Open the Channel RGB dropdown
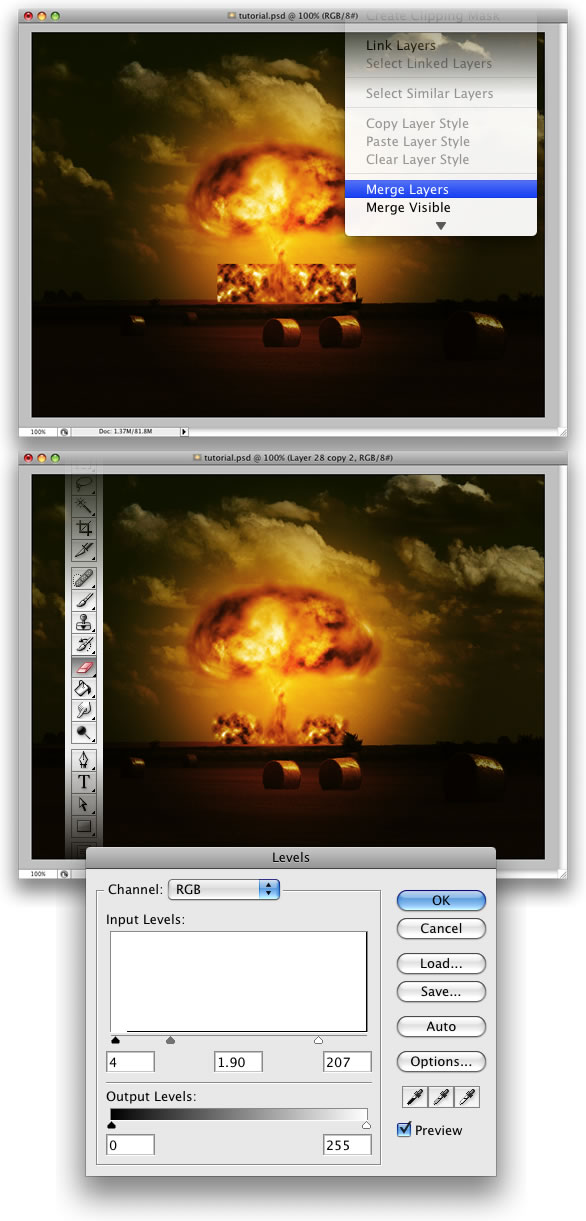This screenshot has width=586, height=1221. coord(223,888)
